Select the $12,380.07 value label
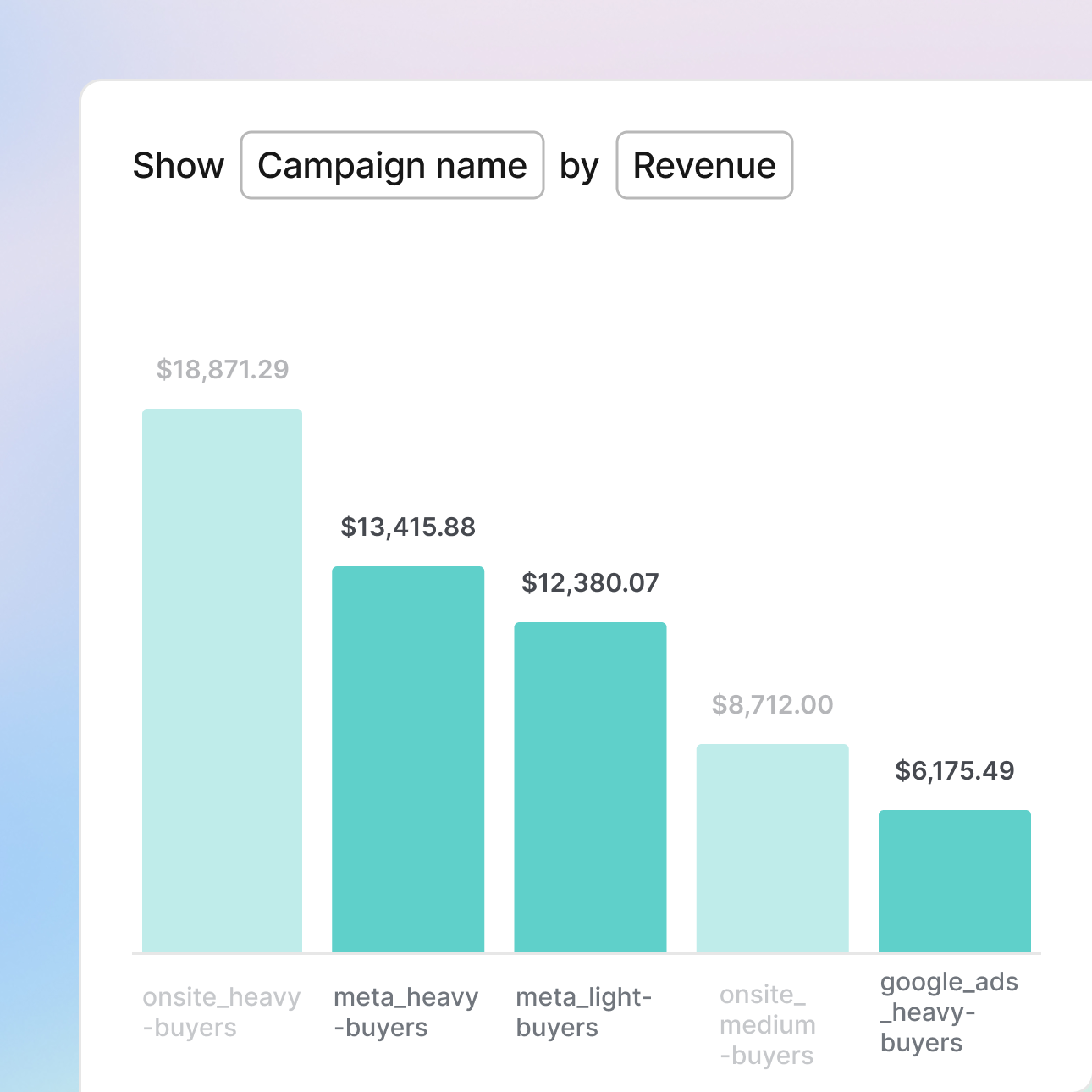The width and height of the screenshot is (1092, 1092). 590,583
